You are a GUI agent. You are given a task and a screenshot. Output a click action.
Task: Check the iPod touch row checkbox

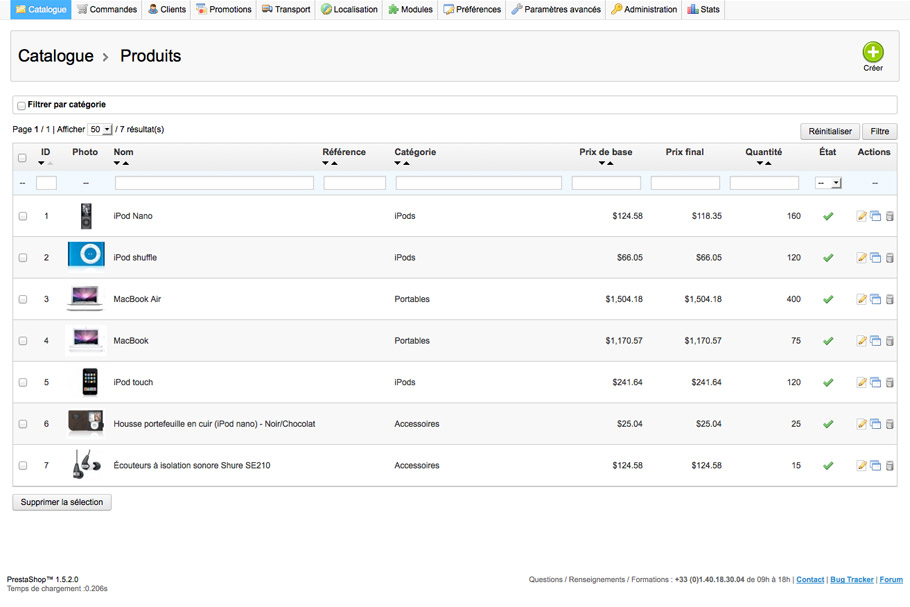(23, 382)
